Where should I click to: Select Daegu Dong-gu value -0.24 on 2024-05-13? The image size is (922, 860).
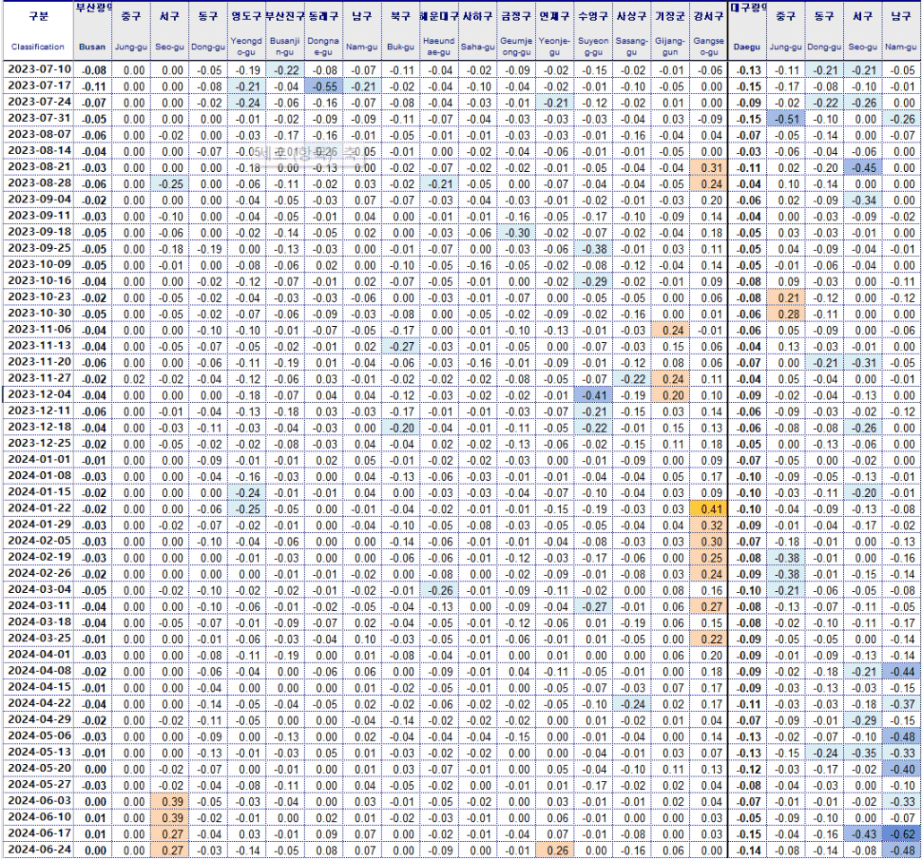click(824, 753)
